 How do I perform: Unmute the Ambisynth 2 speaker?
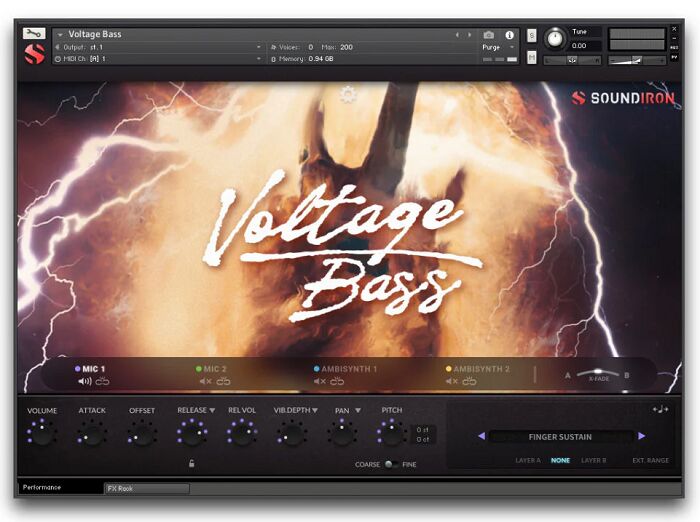[x=452, y=381]
